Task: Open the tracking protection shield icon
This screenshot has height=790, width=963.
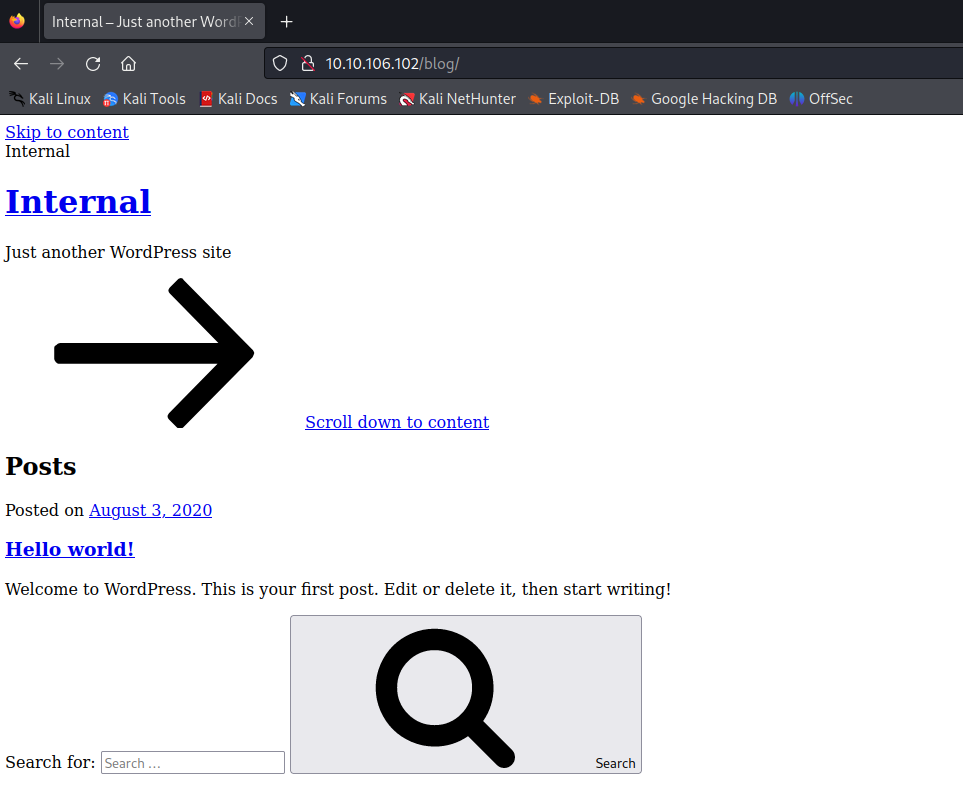Action: coord(280,63)
